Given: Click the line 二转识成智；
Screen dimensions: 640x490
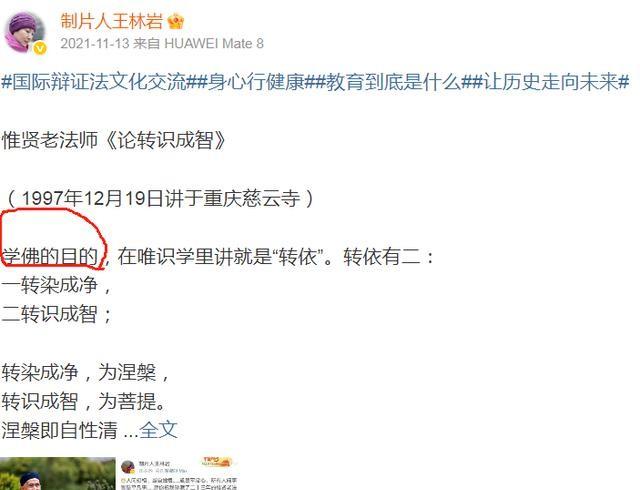Looking at the screenshot, I should pyautogui.click(x=57, y=314).
